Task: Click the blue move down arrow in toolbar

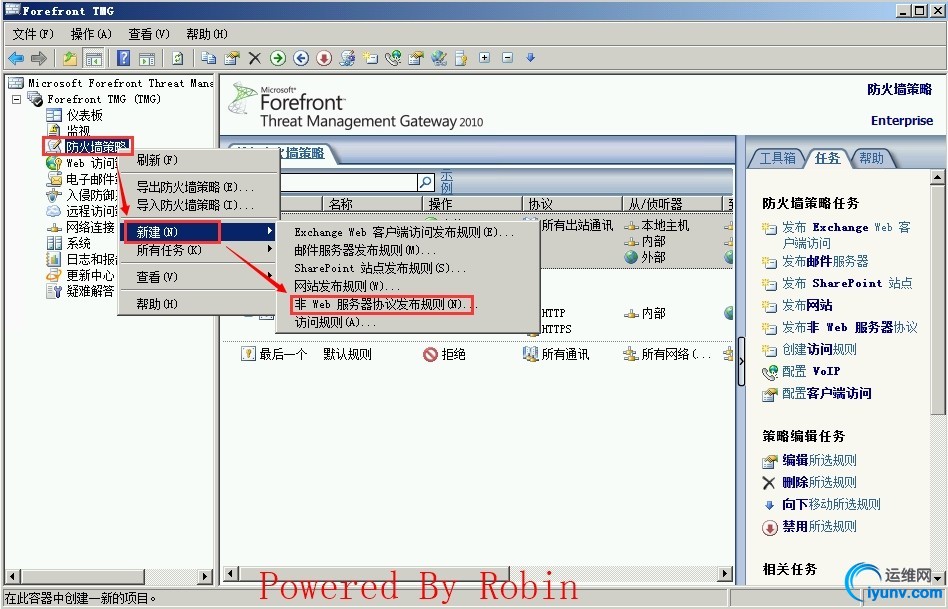Action: click(531, 57)
